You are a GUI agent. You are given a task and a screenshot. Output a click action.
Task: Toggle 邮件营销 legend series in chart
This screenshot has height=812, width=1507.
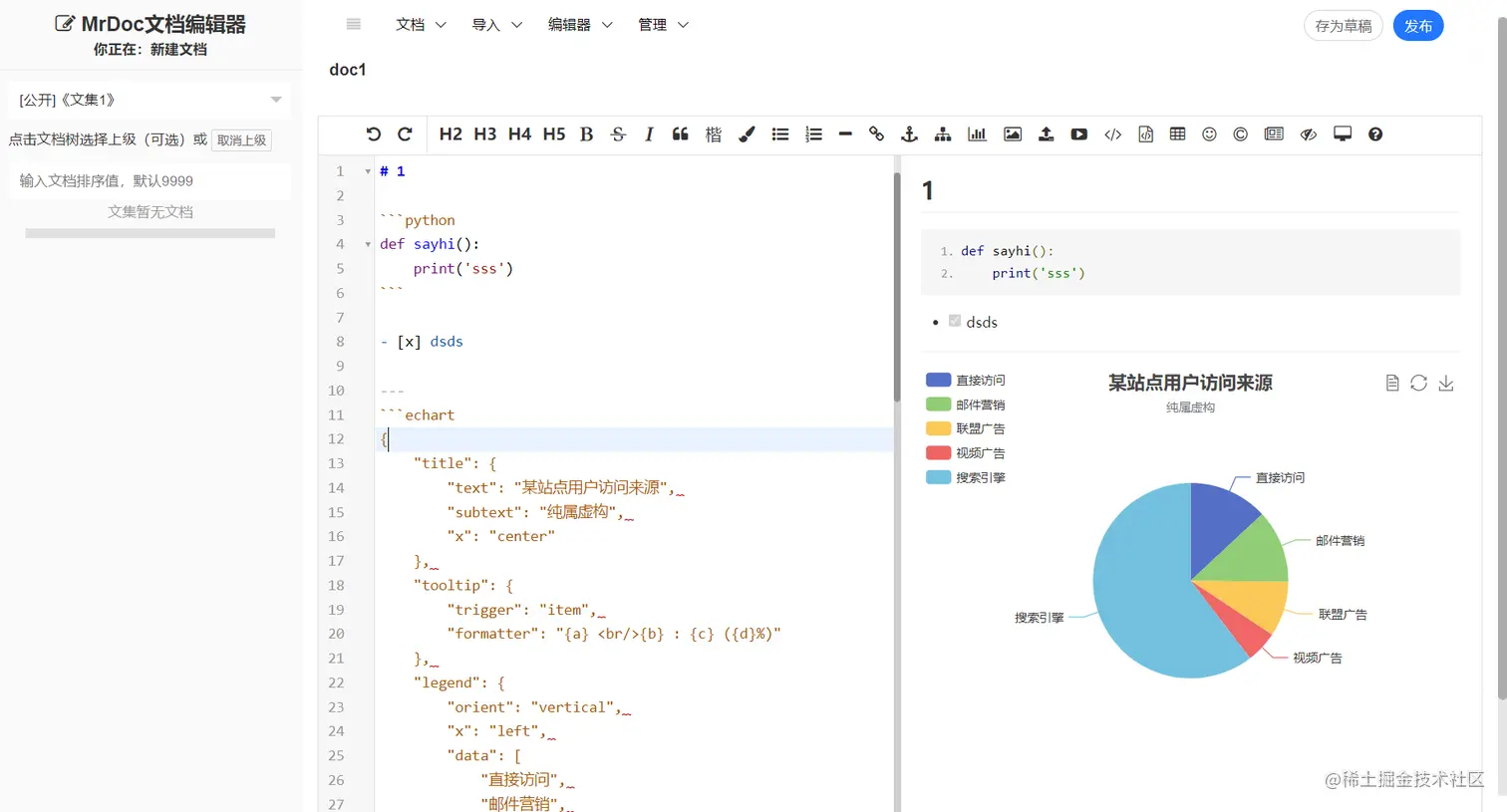click(x=966, y=405)
